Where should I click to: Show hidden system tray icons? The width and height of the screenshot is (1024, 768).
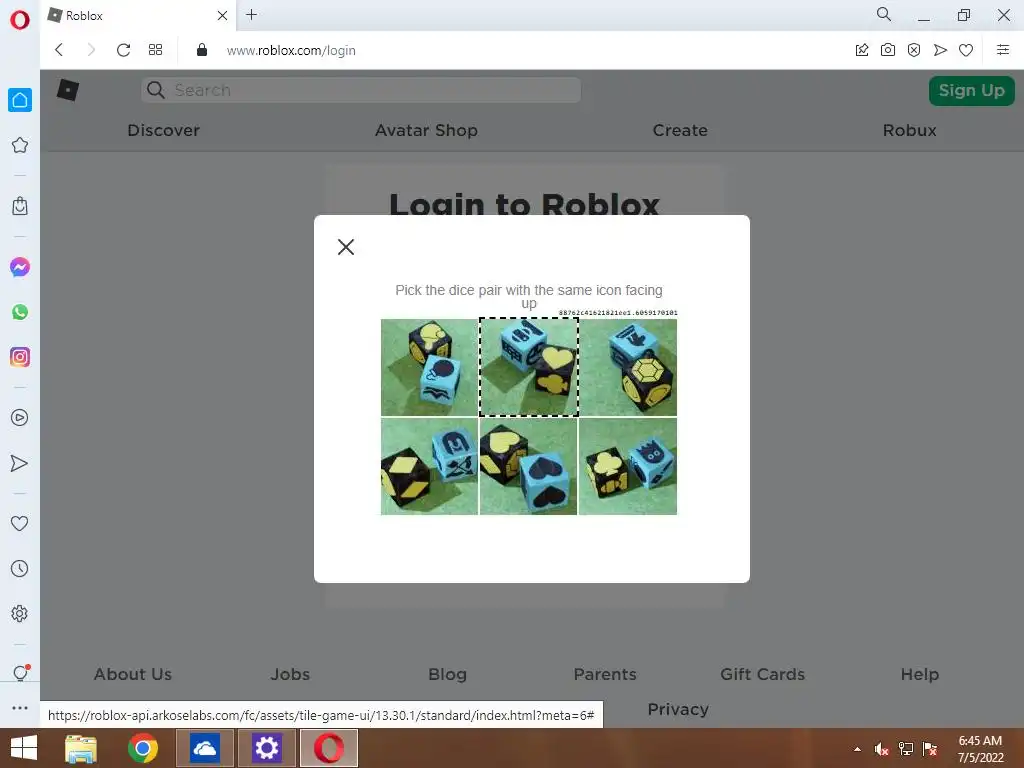click(x=857, y=749)
